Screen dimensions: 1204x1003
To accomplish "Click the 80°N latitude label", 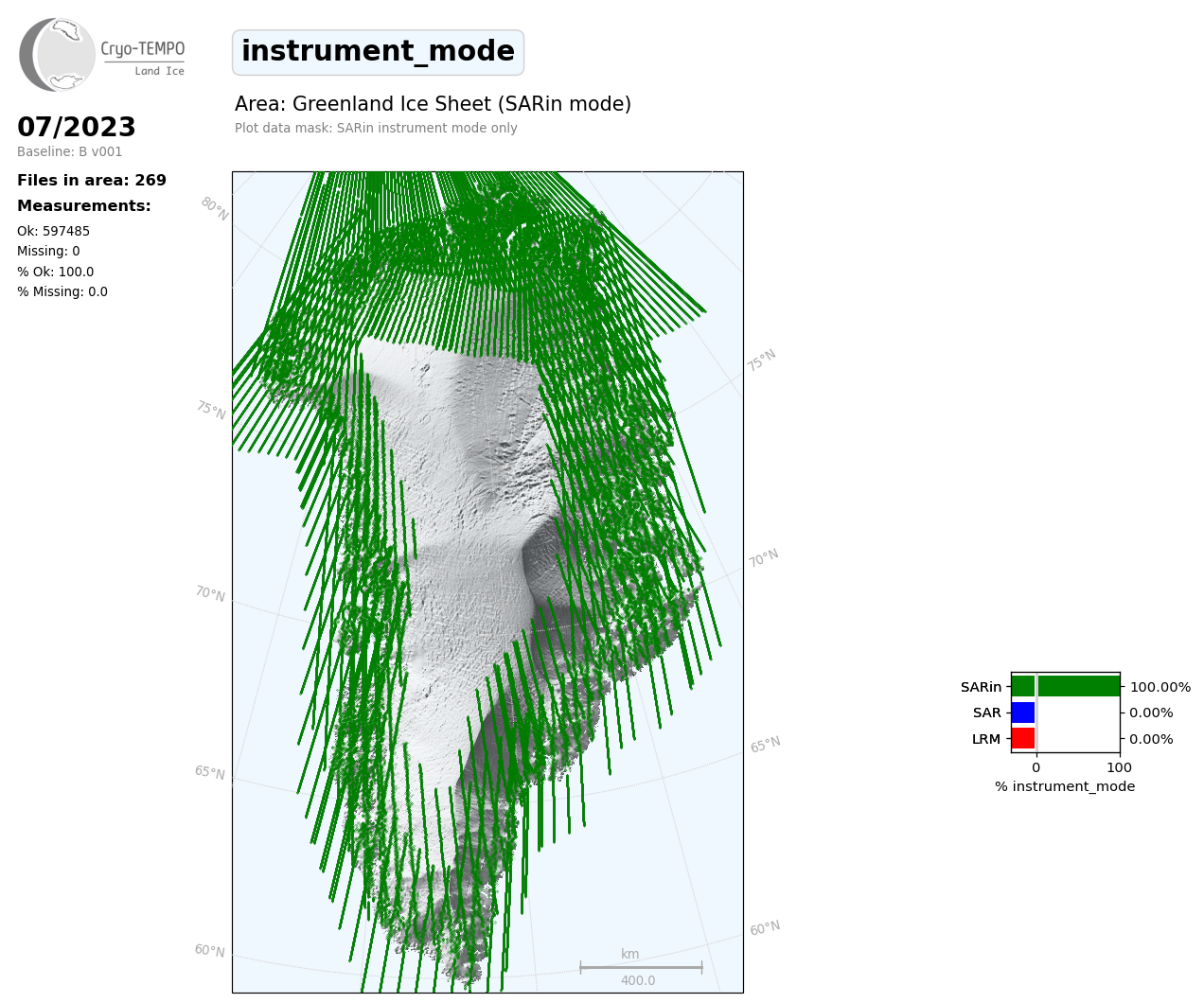I will [214, 209].
